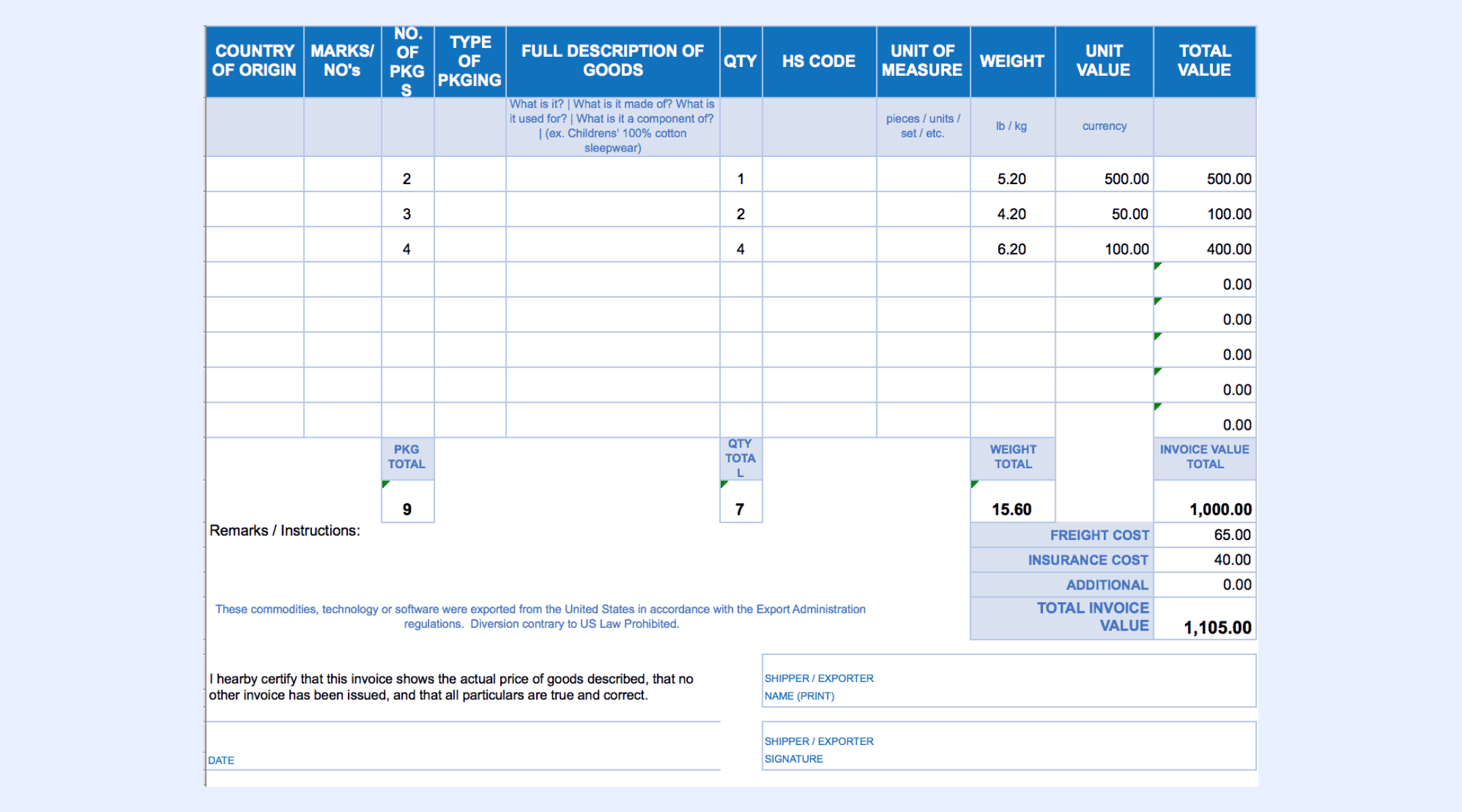1462x812 pixels.
Task: Click the UNIT OF MEASURE header
Action: point(923,61)
